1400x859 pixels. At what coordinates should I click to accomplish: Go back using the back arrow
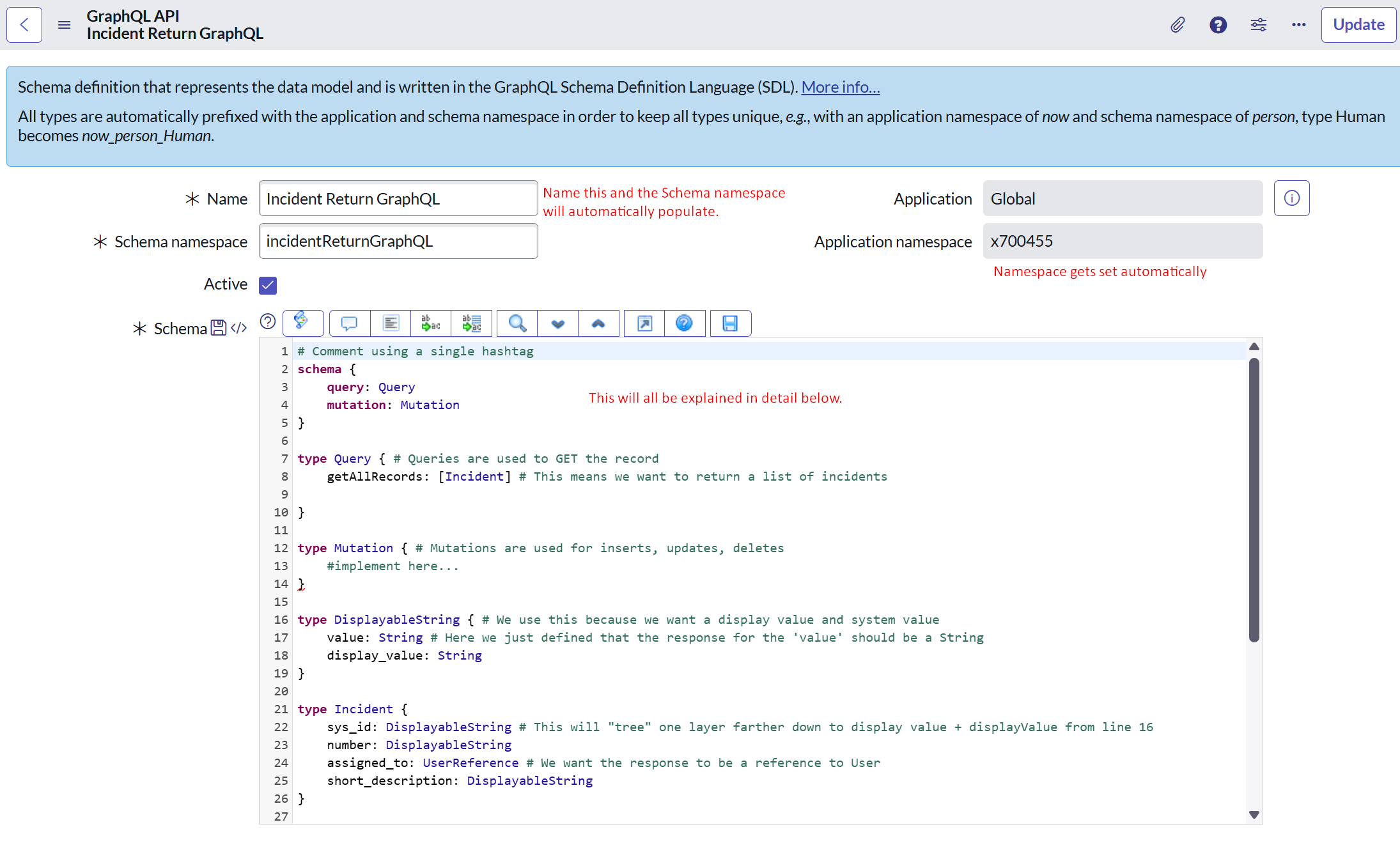coord(24,25)
